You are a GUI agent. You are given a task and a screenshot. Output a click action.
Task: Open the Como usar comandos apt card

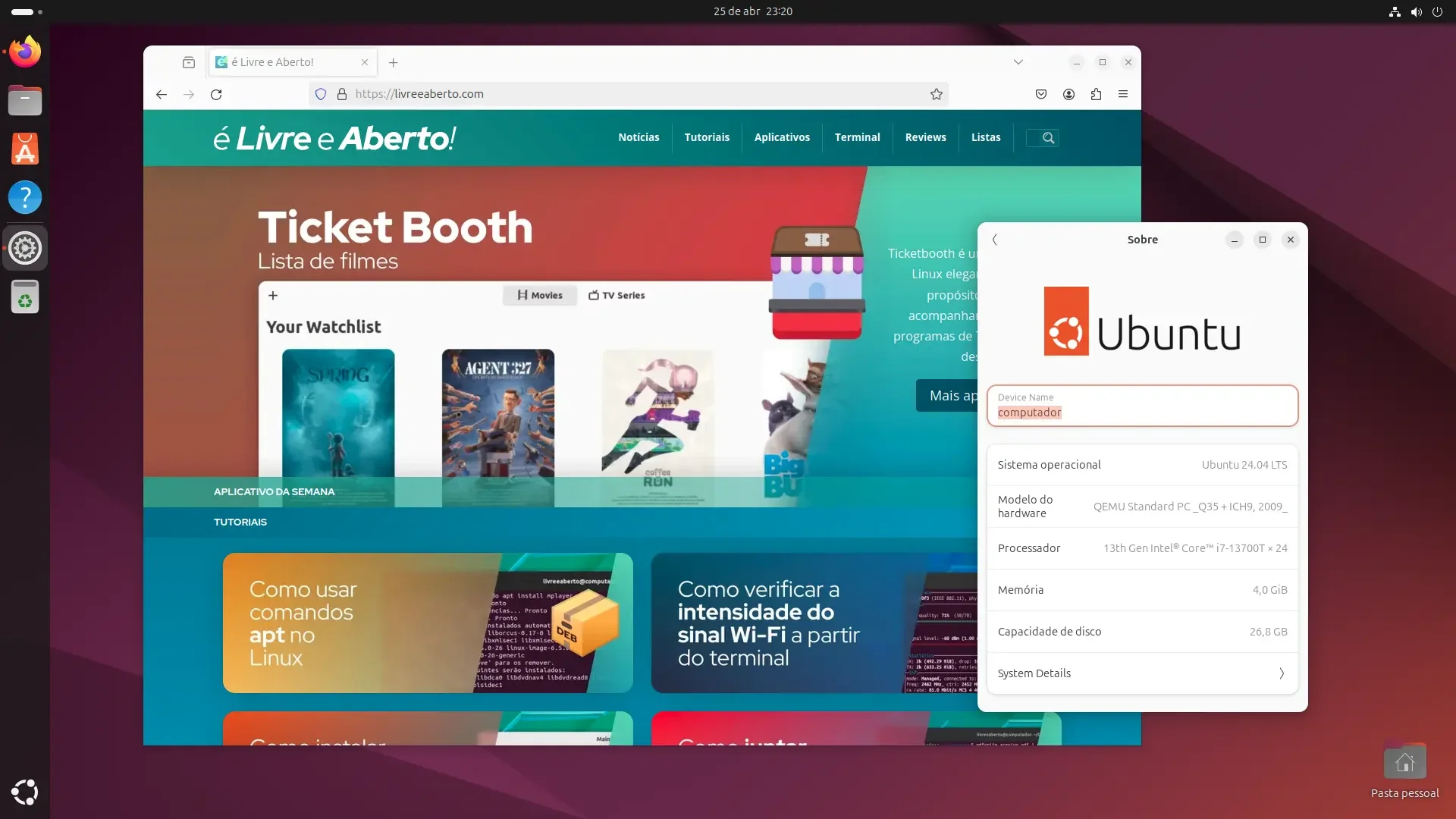(x=428, y=623)
